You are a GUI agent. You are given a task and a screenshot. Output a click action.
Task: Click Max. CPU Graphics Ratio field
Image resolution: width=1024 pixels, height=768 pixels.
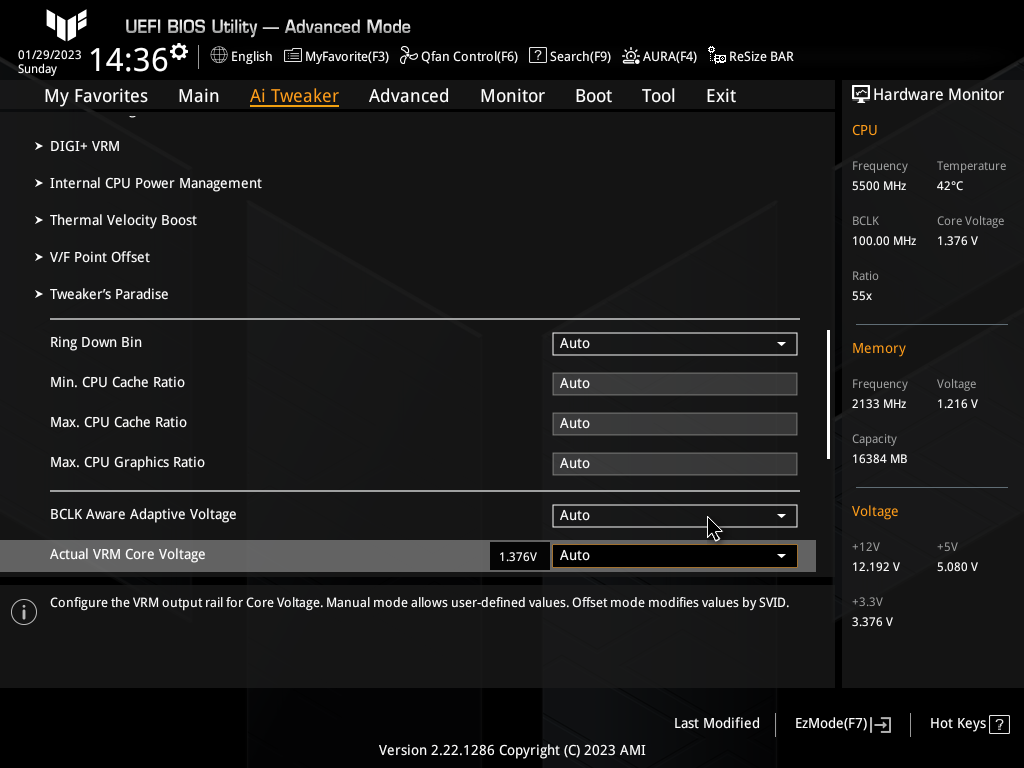tap(675, 464)
